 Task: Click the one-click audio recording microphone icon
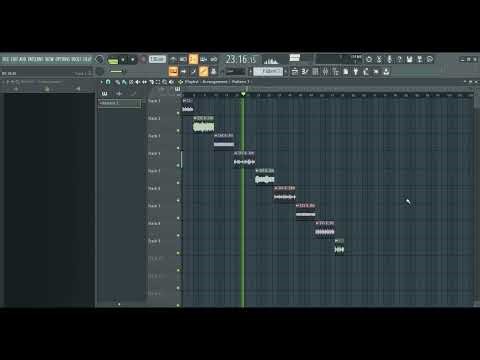389,60
